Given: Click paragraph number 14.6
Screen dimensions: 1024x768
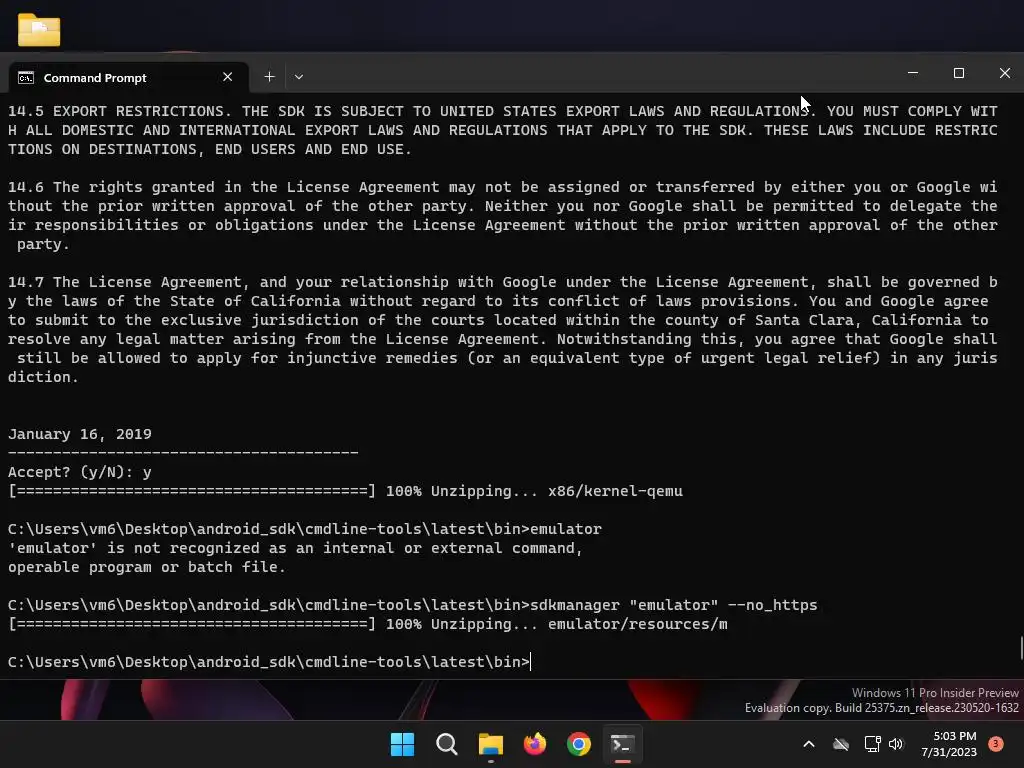Looking at the screenshot, I should (25, 187).
